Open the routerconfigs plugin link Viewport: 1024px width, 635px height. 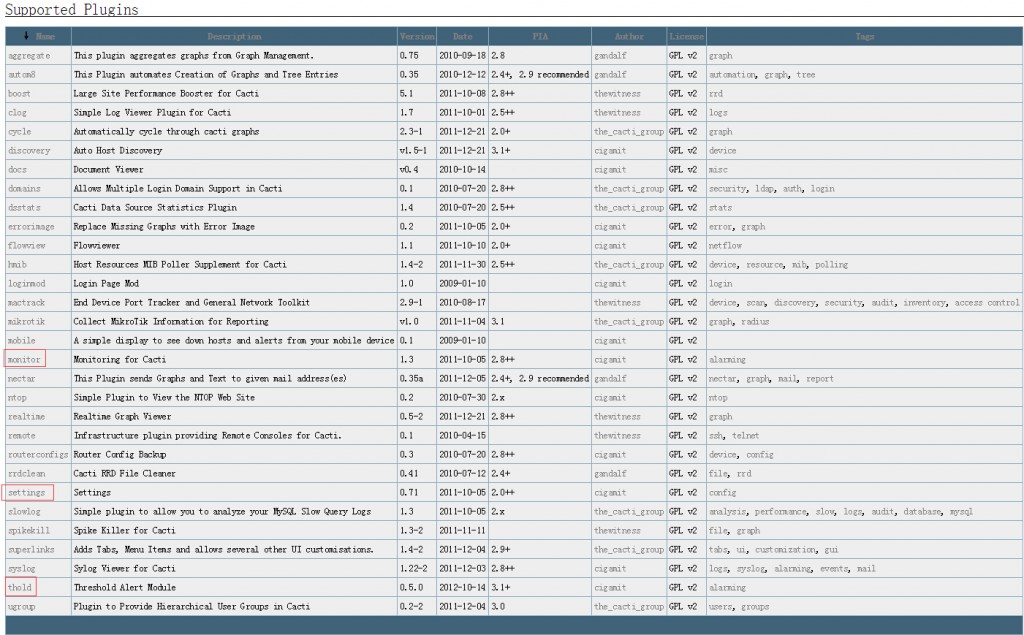pyautogui.click(x=38, y=455)
